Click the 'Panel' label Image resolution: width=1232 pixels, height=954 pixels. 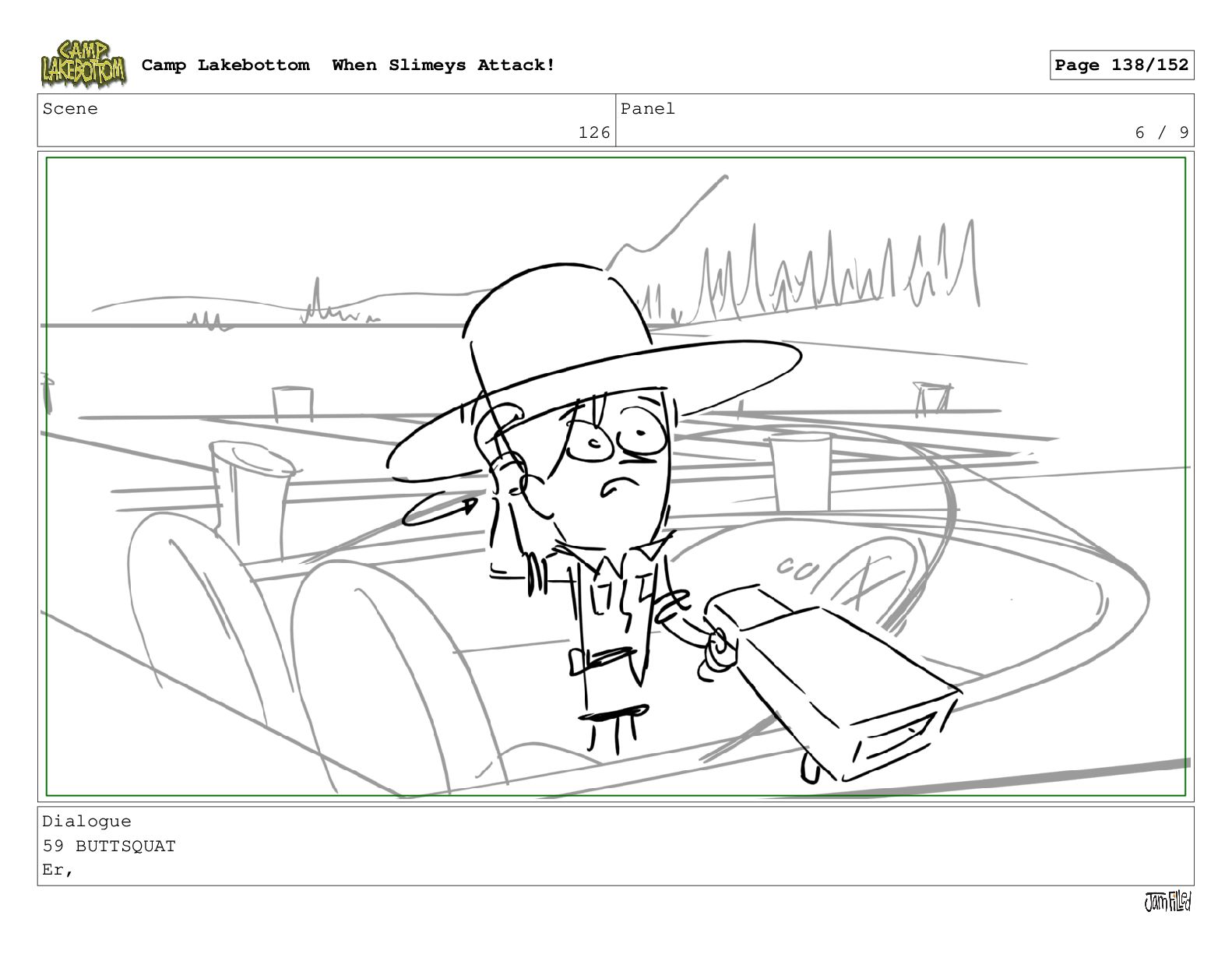coord(648,109)
